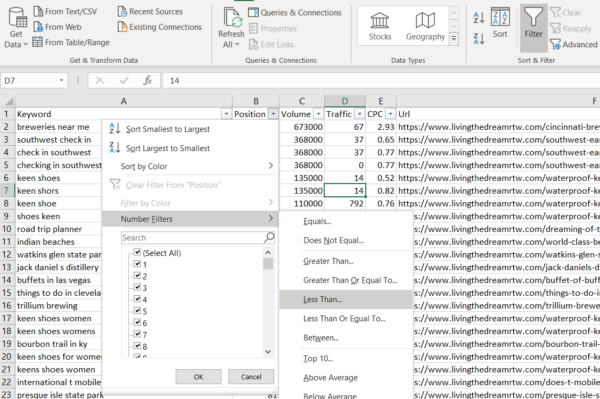
Task: Click the greyed Properties command
Action: pyautogui.click(x=273, y=29)
